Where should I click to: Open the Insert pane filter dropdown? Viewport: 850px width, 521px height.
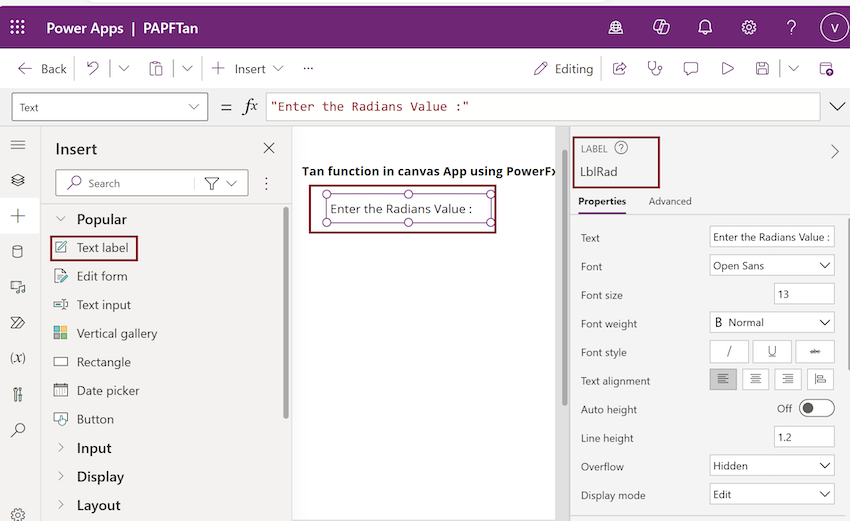coord(221,184)
